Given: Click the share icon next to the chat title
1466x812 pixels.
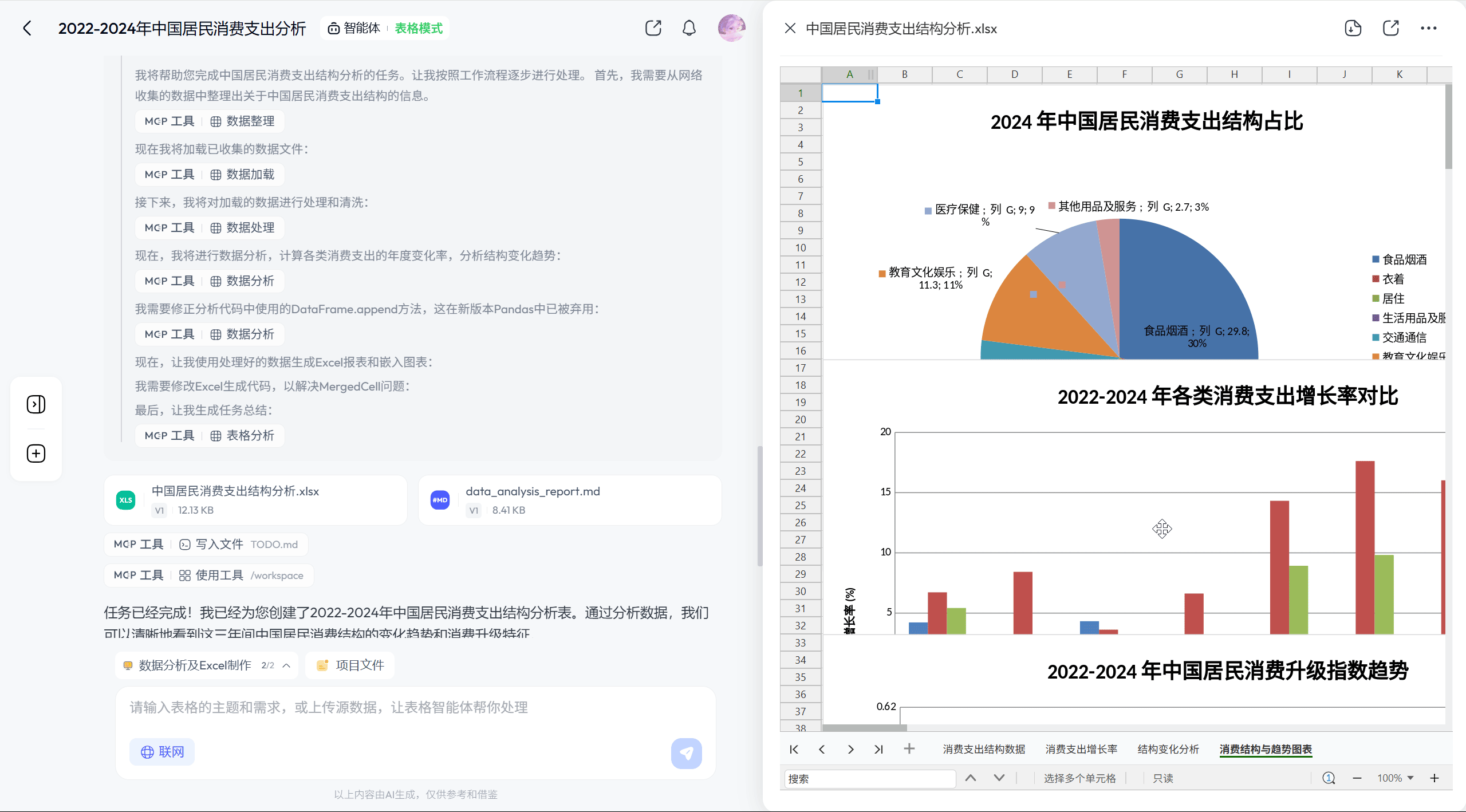Looking at the screenshot, I should pos(652,27).
